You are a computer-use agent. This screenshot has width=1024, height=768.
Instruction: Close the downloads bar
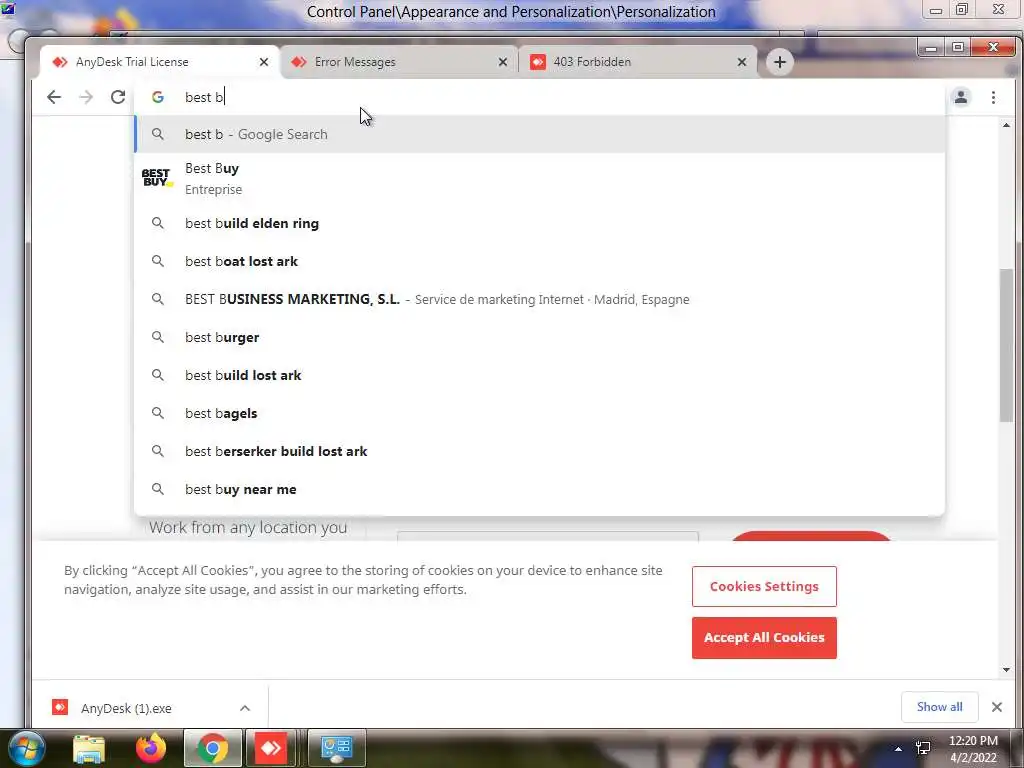pyautogui.click(x=997, y=707)
